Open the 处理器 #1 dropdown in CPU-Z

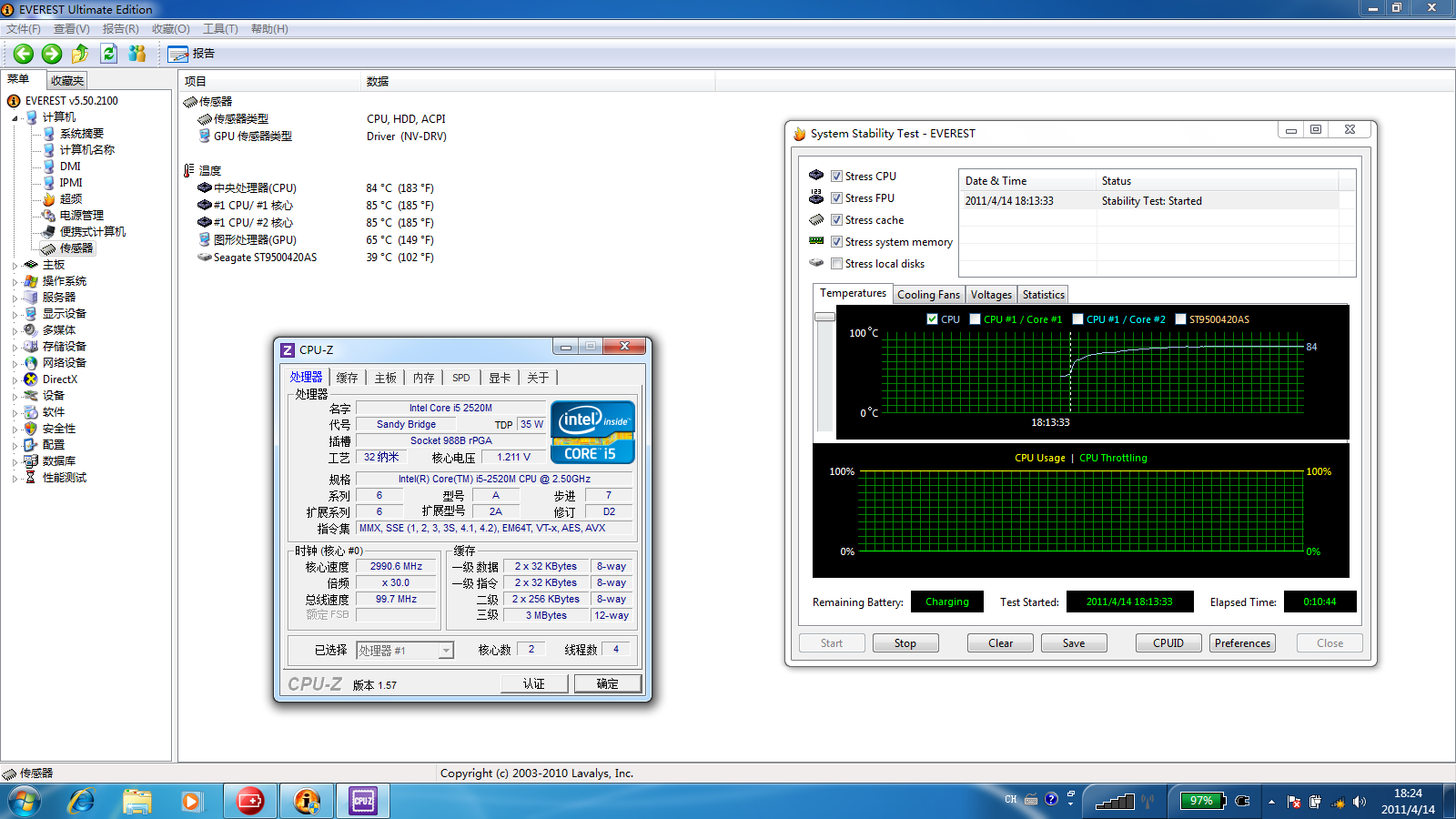(405, 651)
